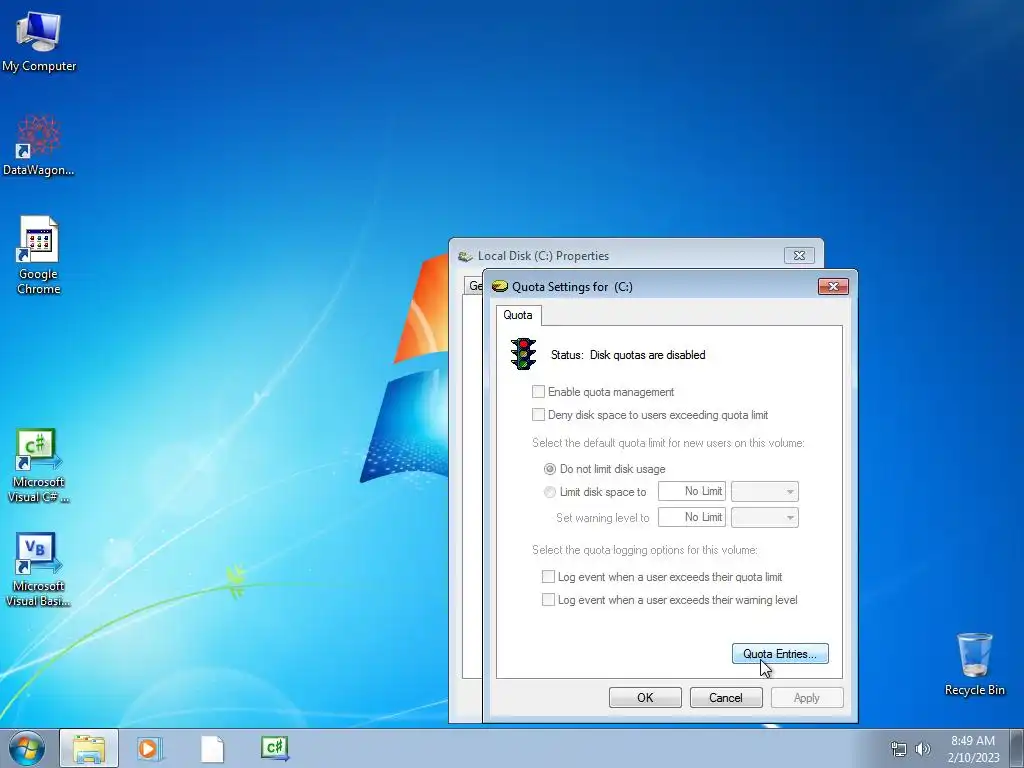
Task: Close the Local Disk (C:) Properties window
Action: [799, 255]
